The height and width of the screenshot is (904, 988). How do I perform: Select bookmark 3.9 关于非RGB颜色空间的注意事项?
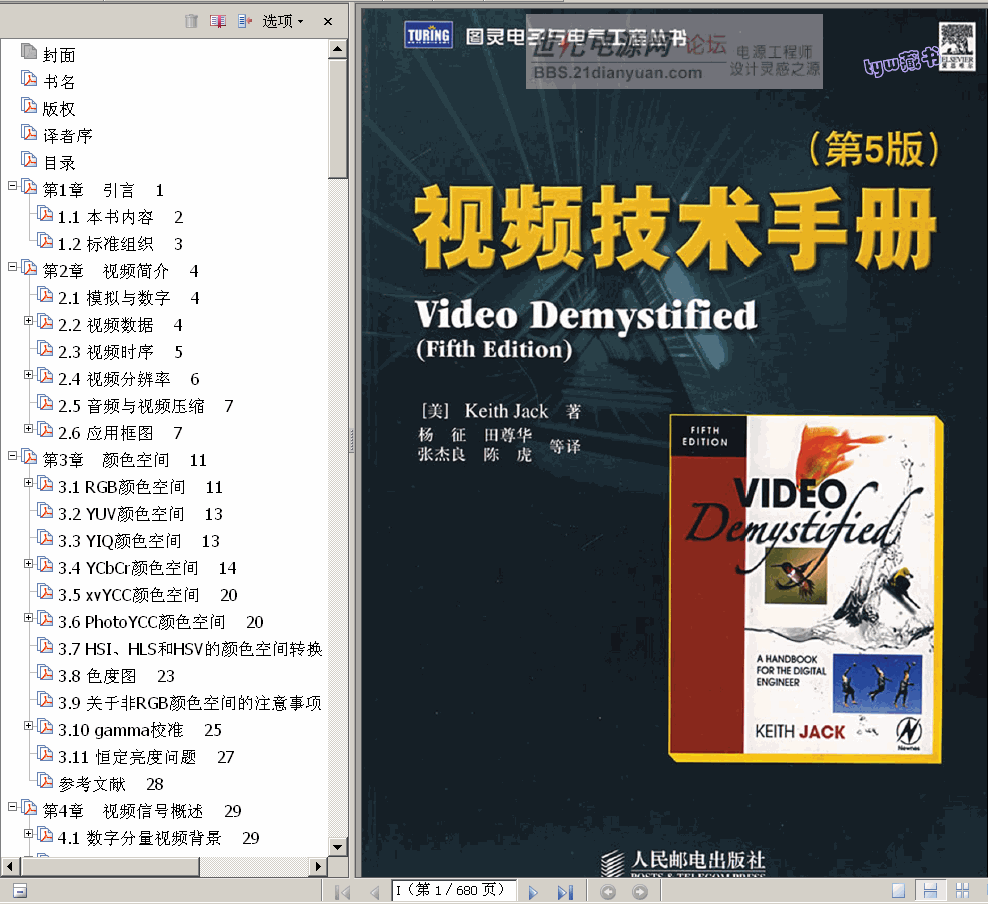point(190,703)
